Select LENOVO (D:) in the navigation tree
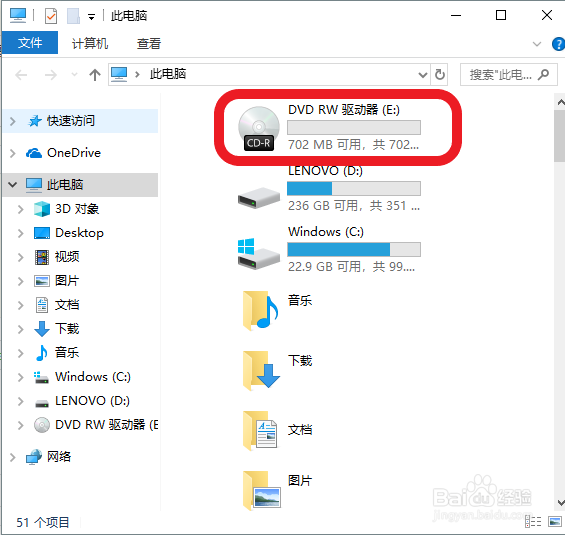This screenshot has width=565, height=535. [x=92, y=401]
